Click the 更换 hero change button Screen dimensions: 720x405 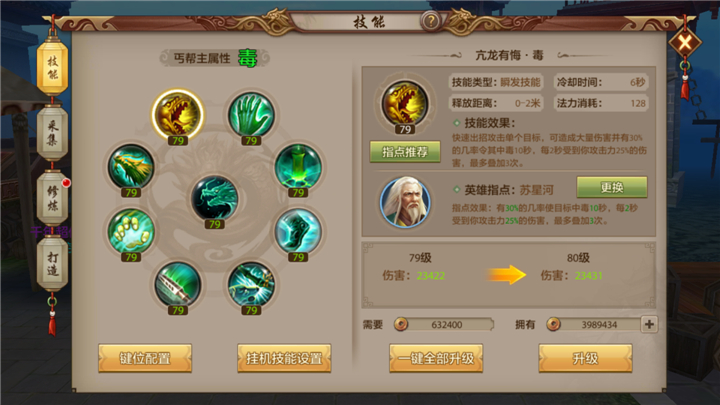[x=612, y=187]
